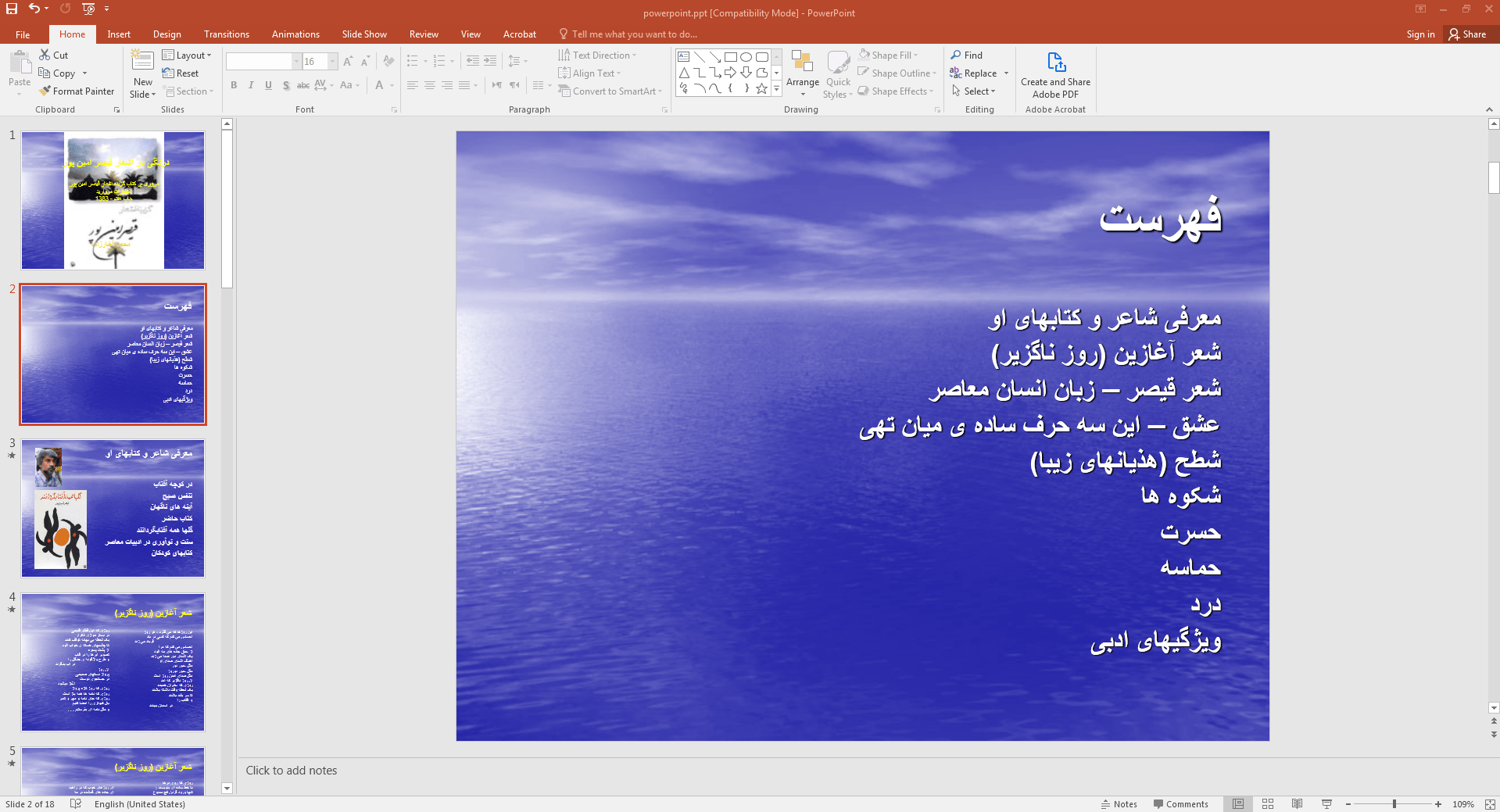Click zoom in plus button
Screen dimensions: 1500x812
click(1438, 804)
